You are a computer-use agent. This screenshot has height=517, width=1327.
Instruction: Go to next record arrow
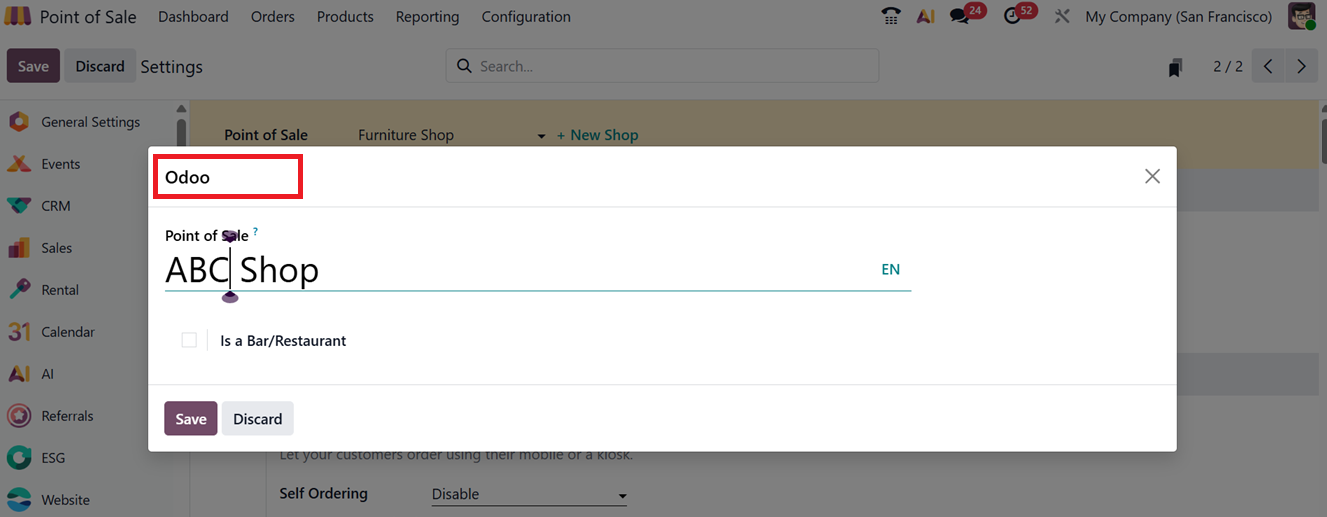coord(1301,67)
